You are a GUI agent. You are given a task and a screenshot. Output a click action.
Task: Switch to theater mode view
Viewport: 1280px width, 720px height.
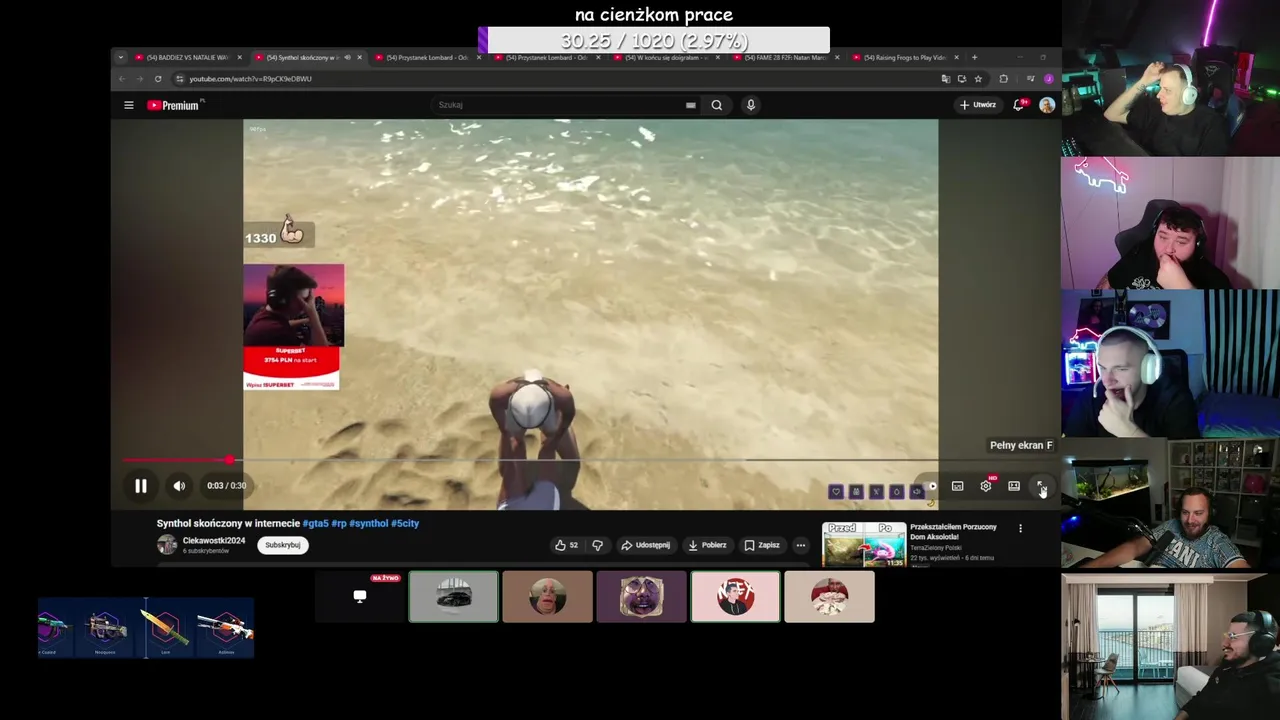coord(1014,486)
